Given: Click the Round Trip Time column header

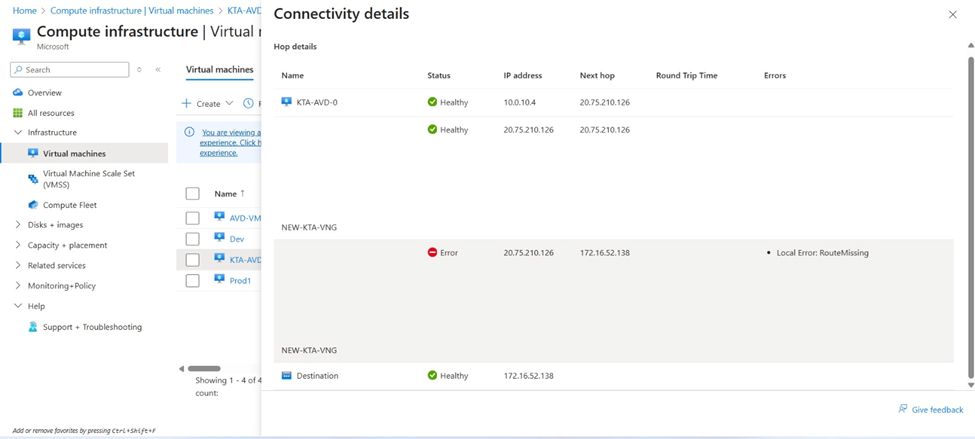Looking at the screenshot, I should (686, 75).
